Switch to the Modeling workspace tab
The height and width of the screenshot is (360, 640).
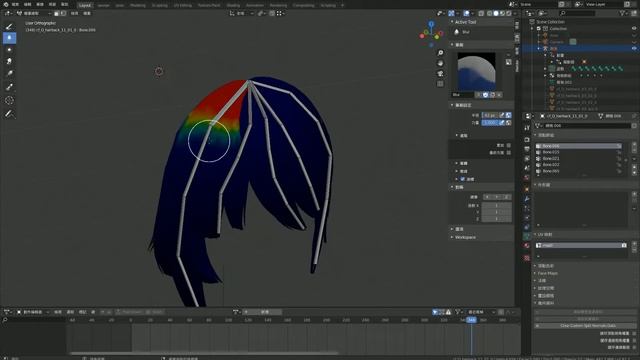[138, 5]
